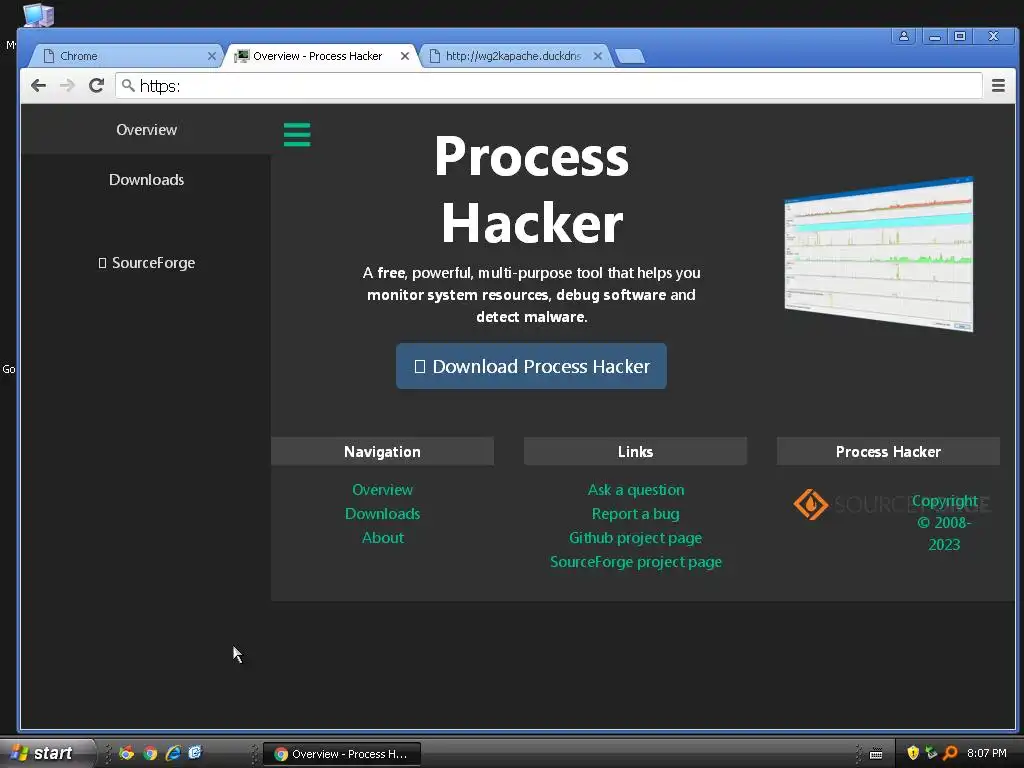Select Downloads in the left sidebar
Screen dimensions: 1024x768
point(146,180)
